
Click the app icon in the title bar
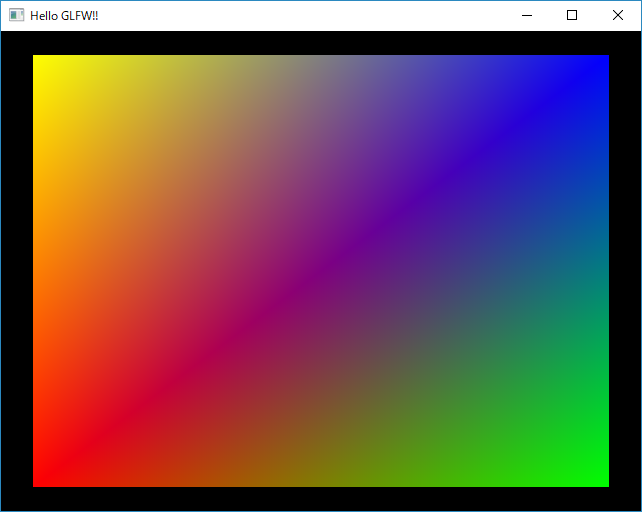point(16,15)
